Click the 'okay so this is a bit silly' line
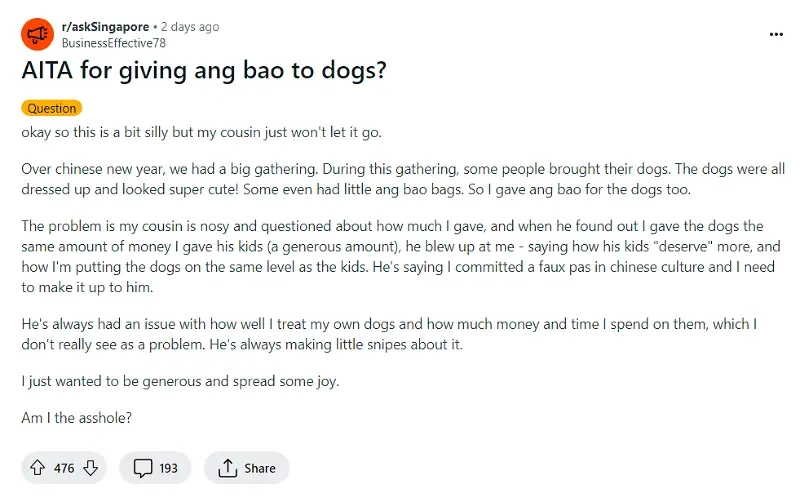Viewport: 800px width, 502px height. pyautogui.click(x=201, y=133)
